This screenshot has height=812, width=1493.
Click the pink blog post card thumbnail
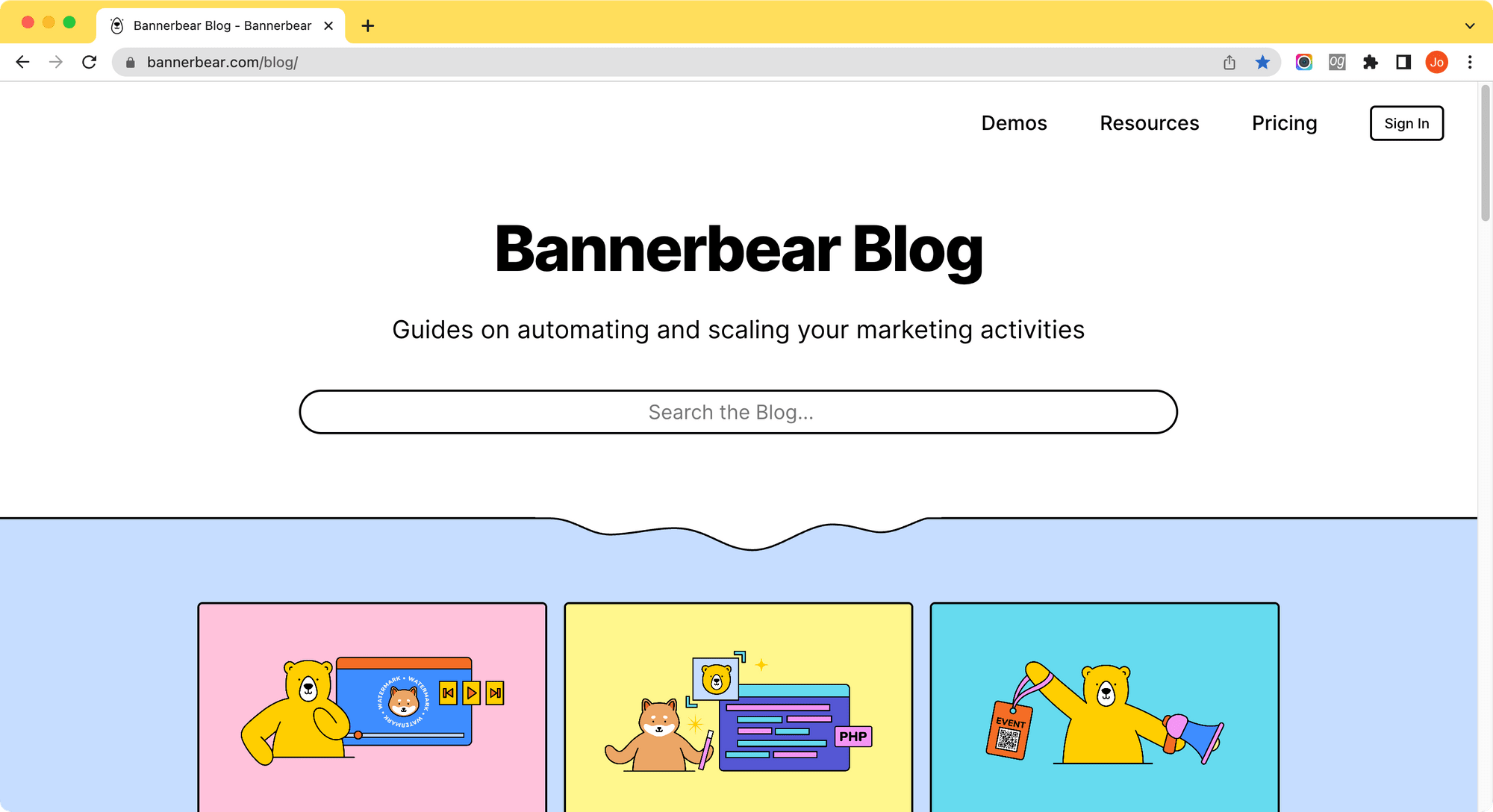tap(372, 706)
